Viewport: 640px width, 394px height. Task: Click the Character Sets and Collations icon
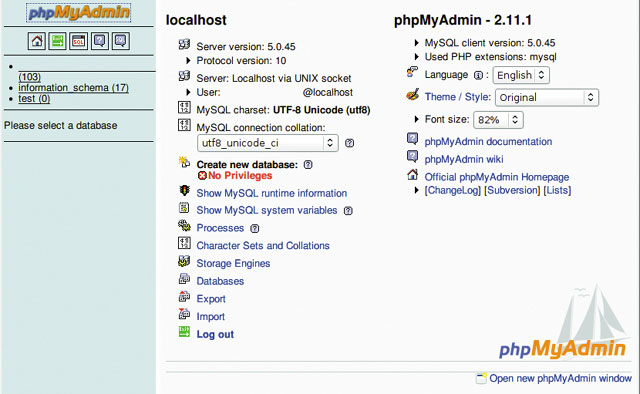(184, 243)
